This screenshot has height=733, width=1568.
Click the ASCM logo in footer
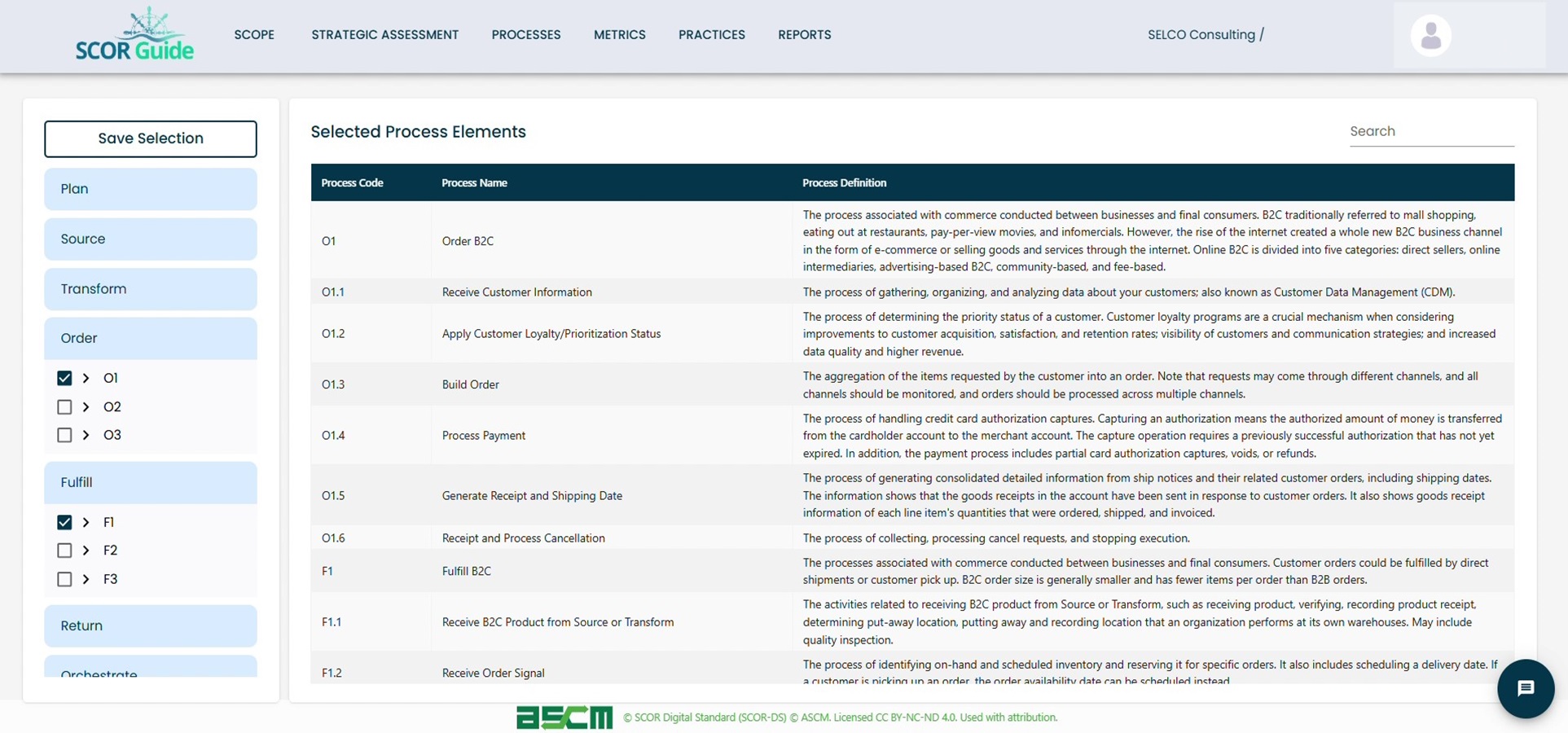click(564, 718)
